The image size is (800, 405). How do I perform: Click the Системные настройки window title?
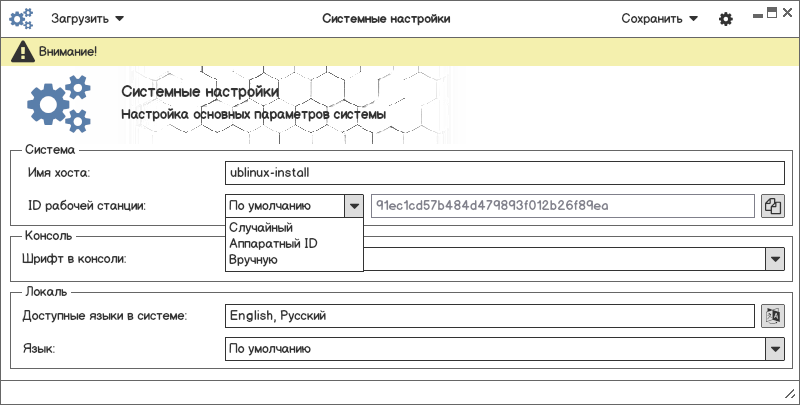click(386, 19)
